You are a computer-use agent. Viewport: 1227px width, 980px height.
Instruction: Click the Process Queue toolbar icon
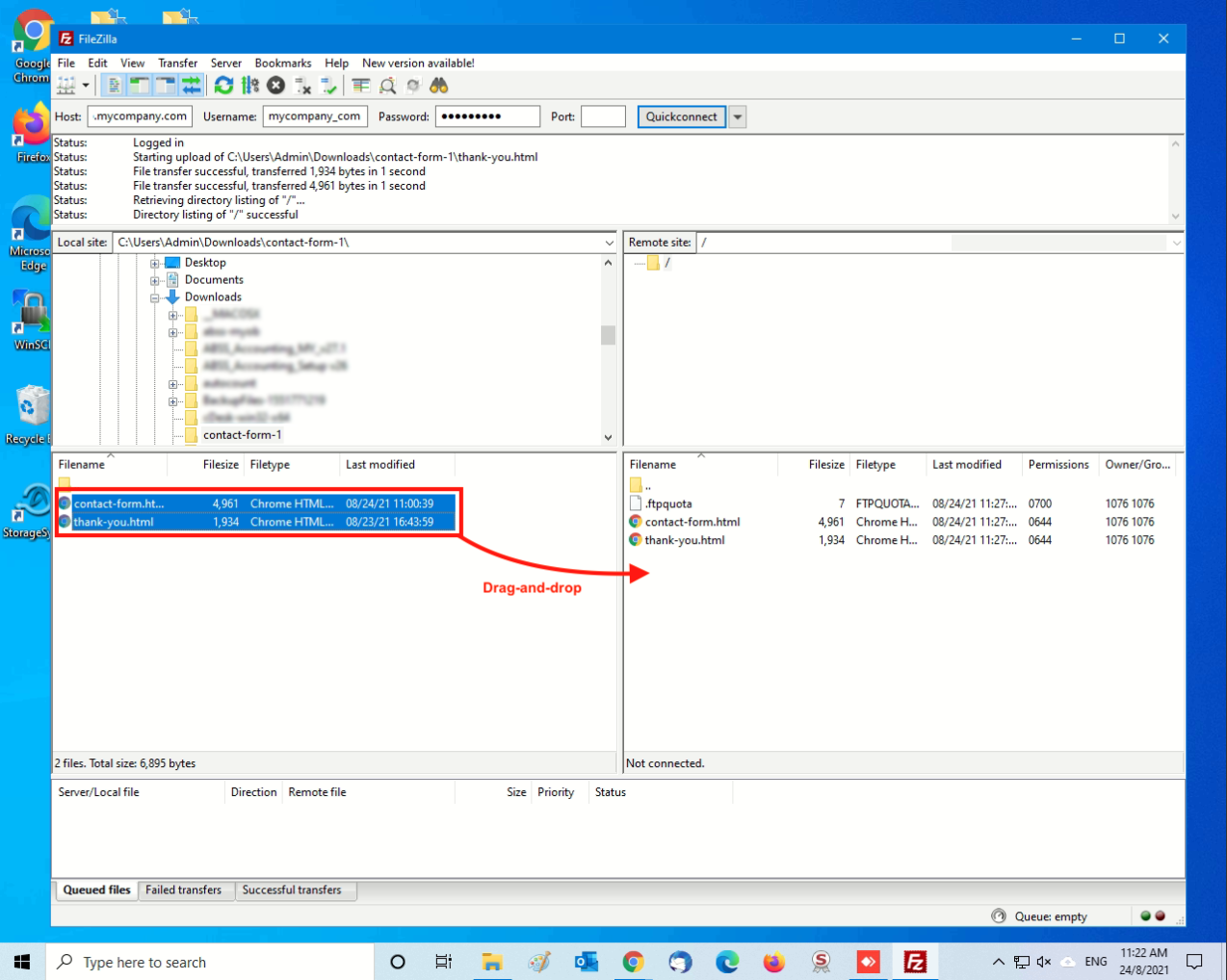(x=250, y=86)
